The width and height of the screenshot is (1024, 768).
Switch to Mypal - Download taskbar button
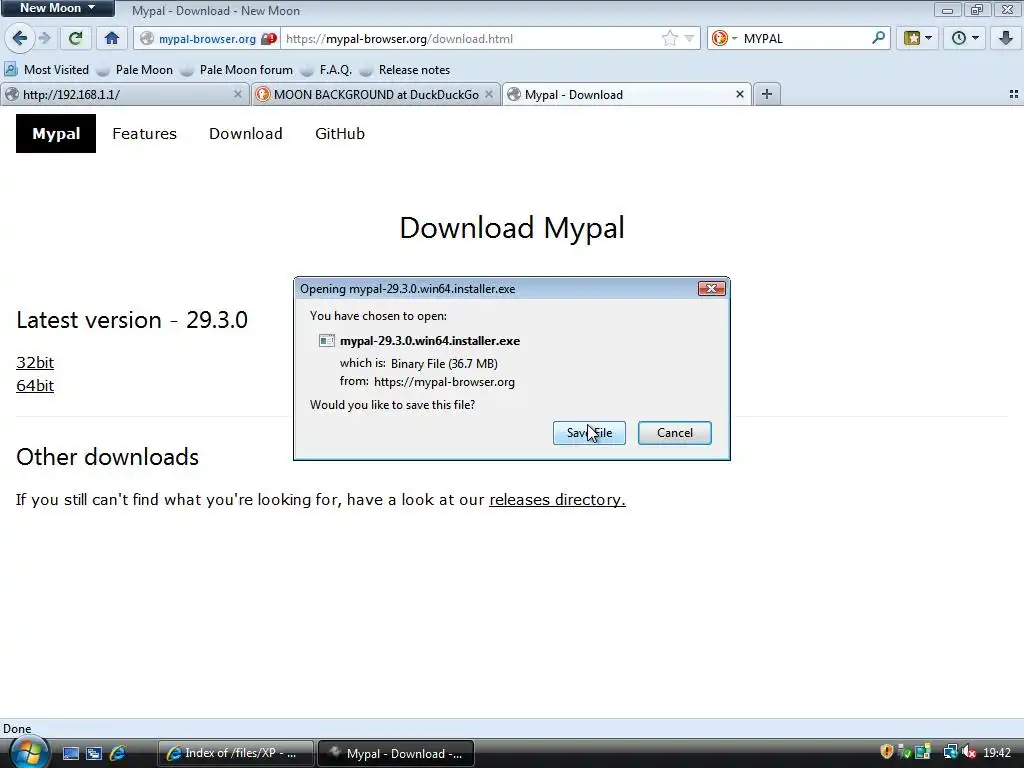click(396, 754)
